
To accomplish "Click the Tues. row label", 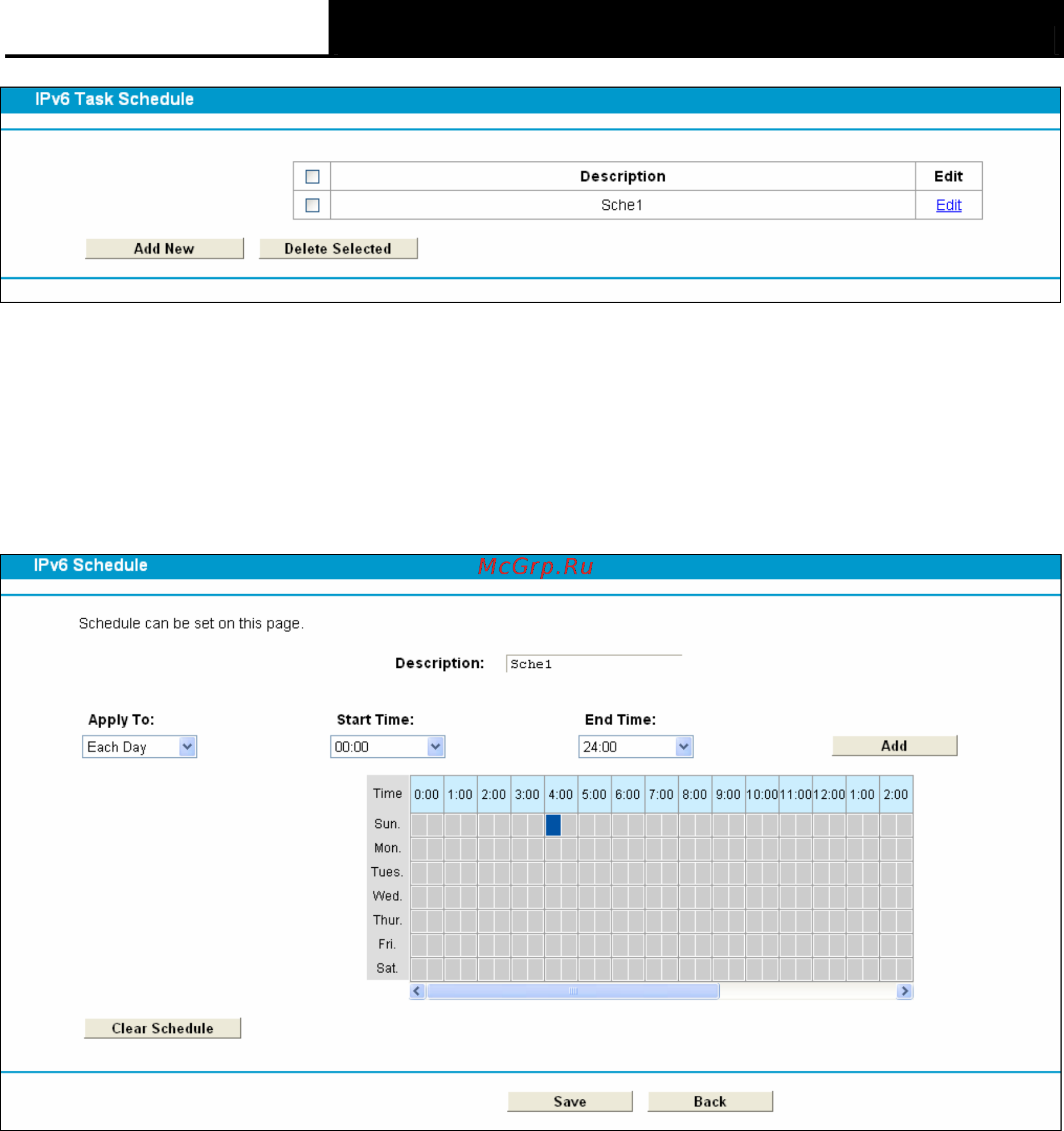I will [387, 872].
